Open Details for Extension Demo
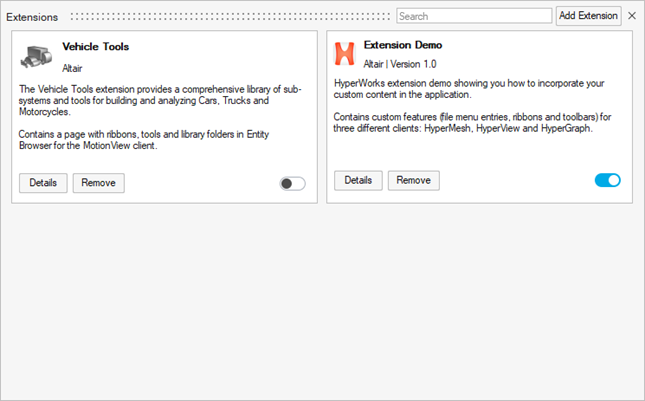 358,180
